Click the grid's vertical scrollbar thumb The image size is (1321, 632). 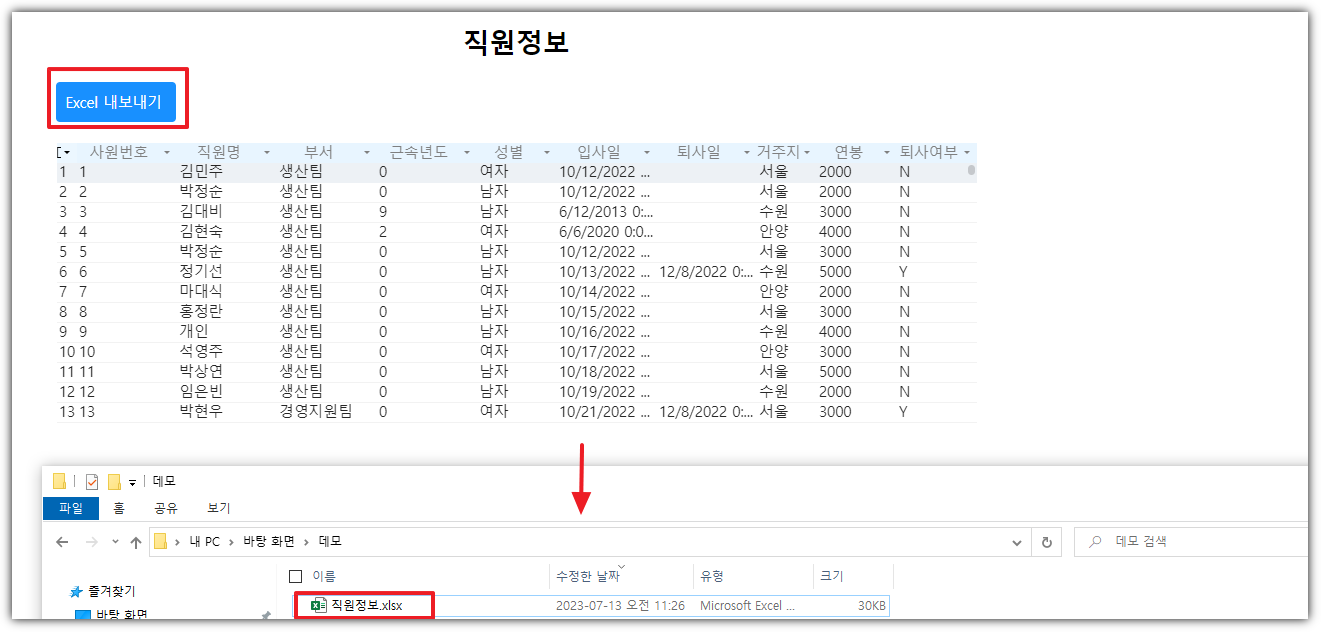click(971, 171)
